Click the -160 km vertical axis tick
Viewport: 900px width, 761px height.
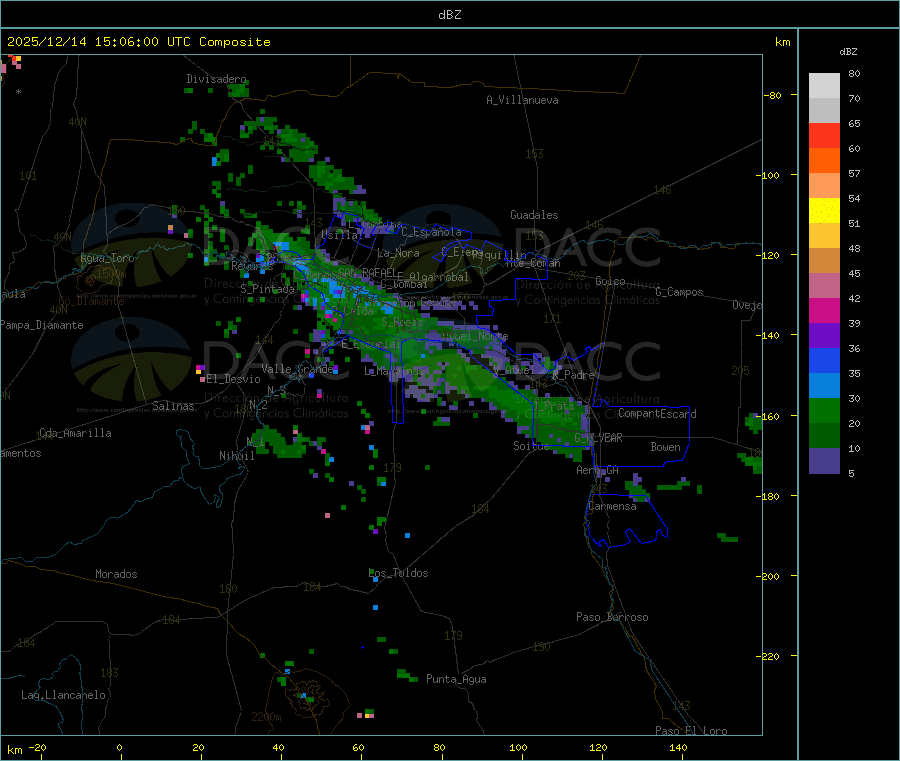pyautogui.click(x=767, y=417)
